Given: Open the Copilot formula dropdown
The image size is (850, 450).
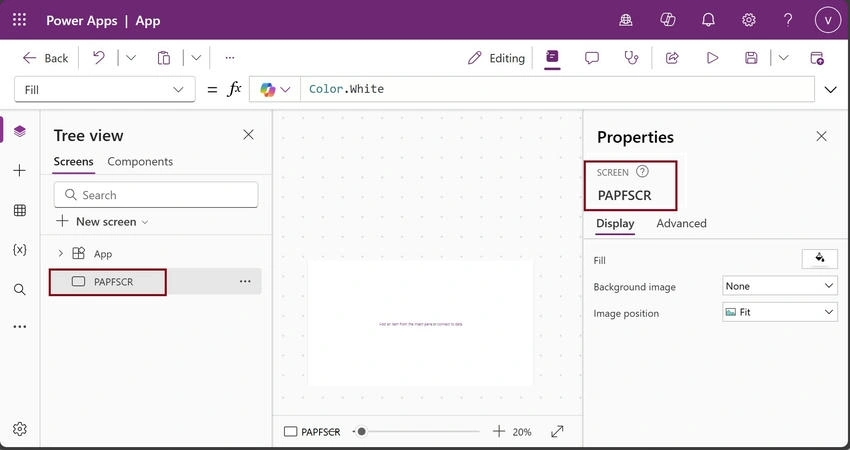Looking at the screenshot, I should pos(275,89).
